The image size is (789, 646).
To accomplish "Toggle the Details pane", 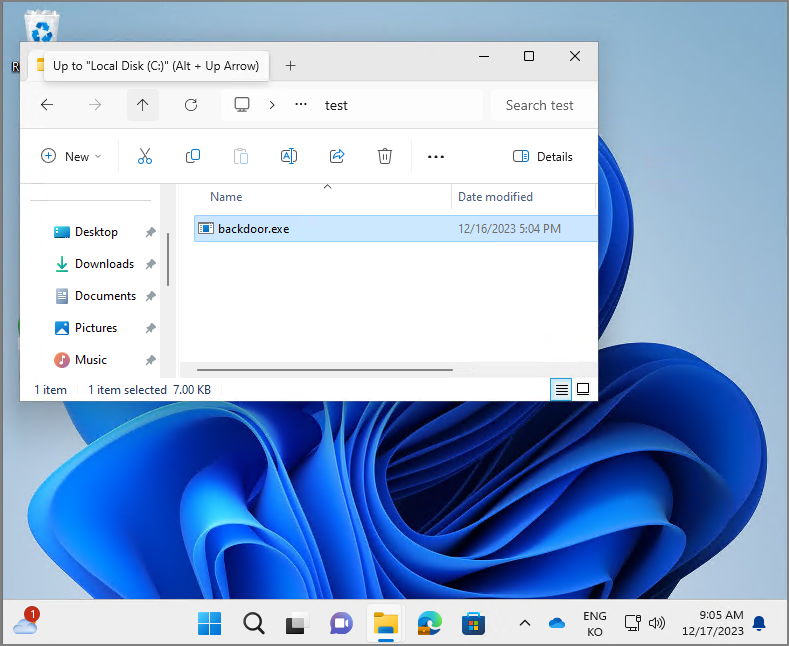I will [542, 156].
